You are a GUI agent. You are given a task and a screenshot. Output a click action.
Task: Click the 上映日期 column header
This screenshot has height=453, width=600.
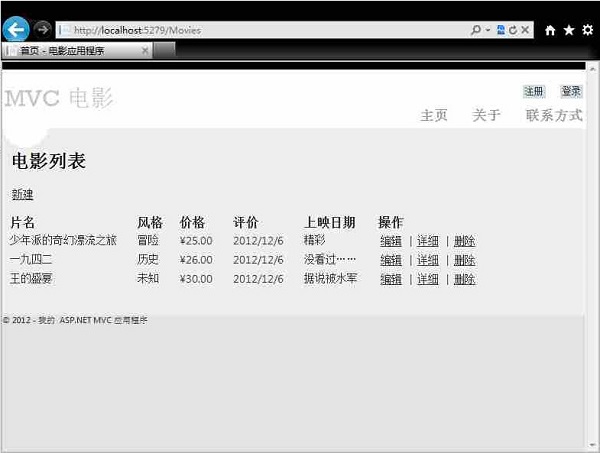coord(330,223)
